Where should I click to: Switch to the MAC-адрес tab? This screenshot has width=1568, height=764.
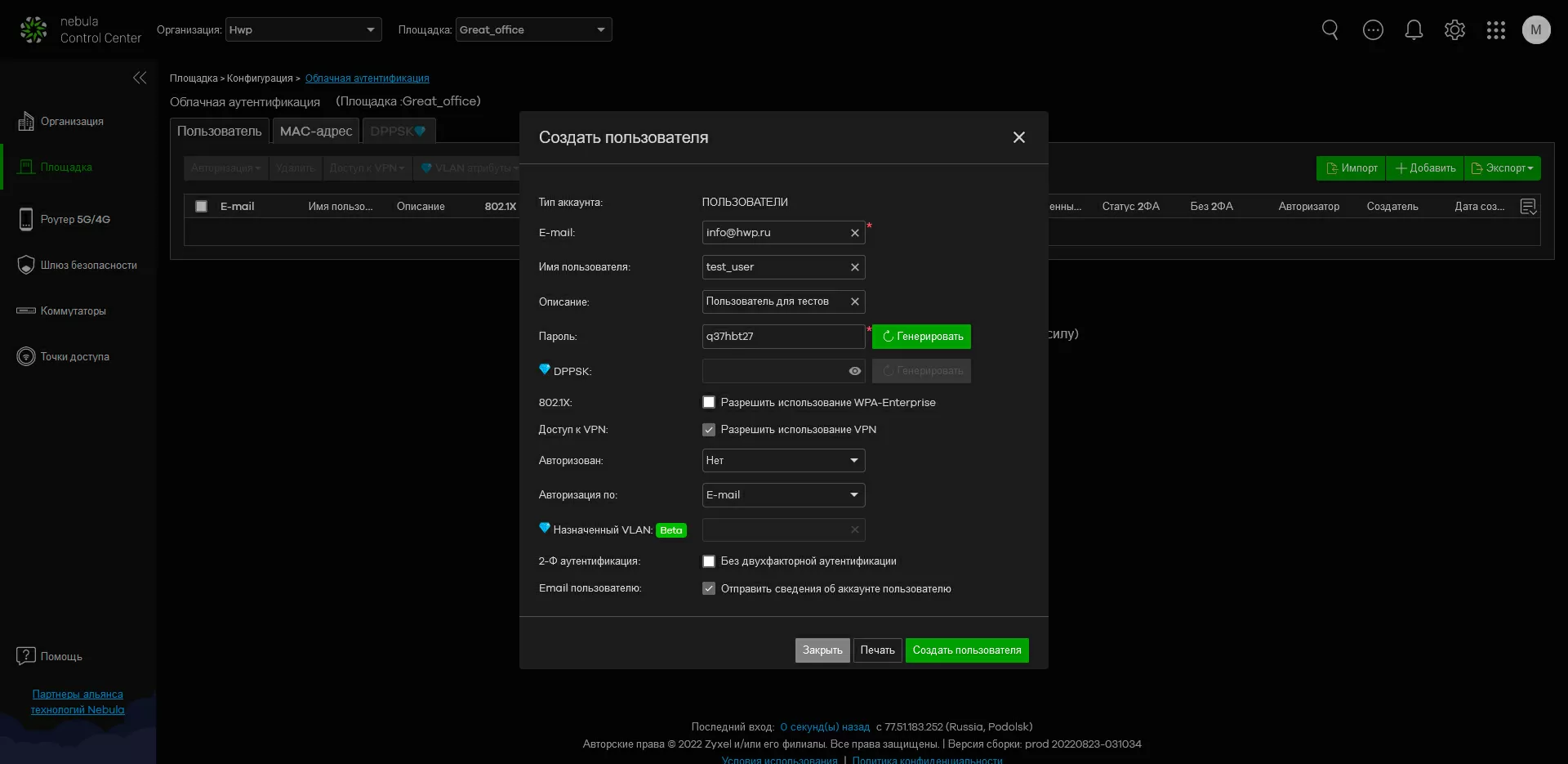315,131
